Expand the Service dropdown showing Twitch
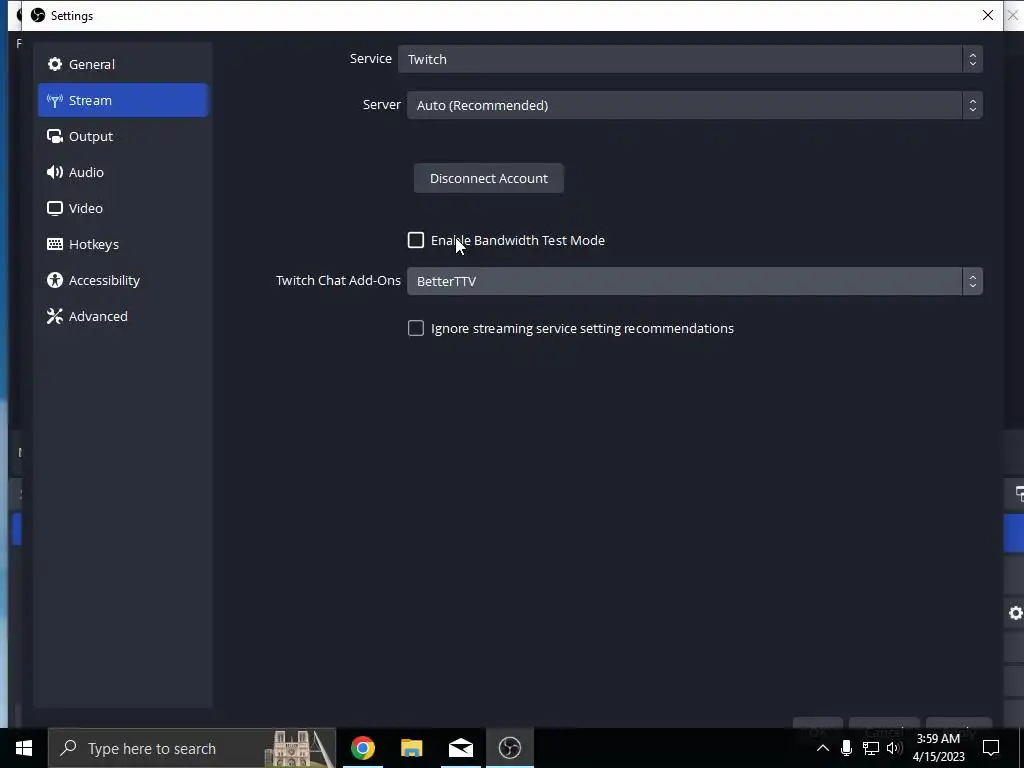The height and width of the screenshot is (768, 1024). click(x=690, y=59)
